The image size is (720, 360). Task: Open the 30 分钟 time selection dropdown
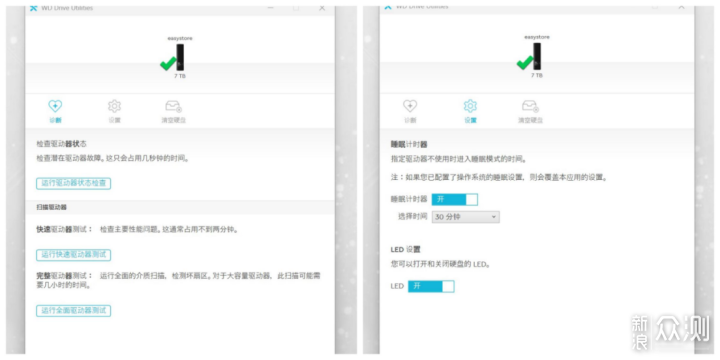(x=466, y=217)
